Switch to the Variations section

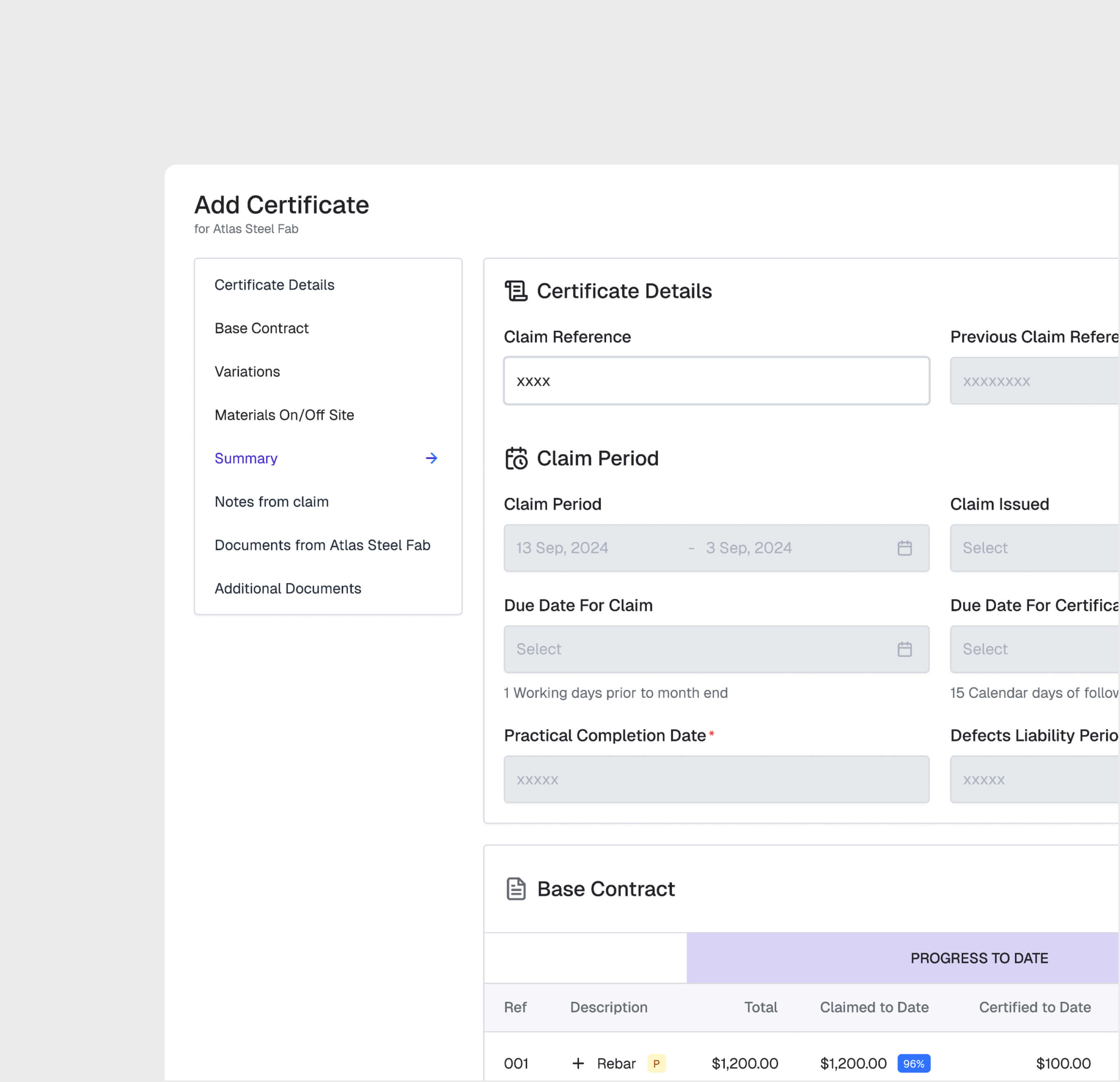click(x=247, y=371)
